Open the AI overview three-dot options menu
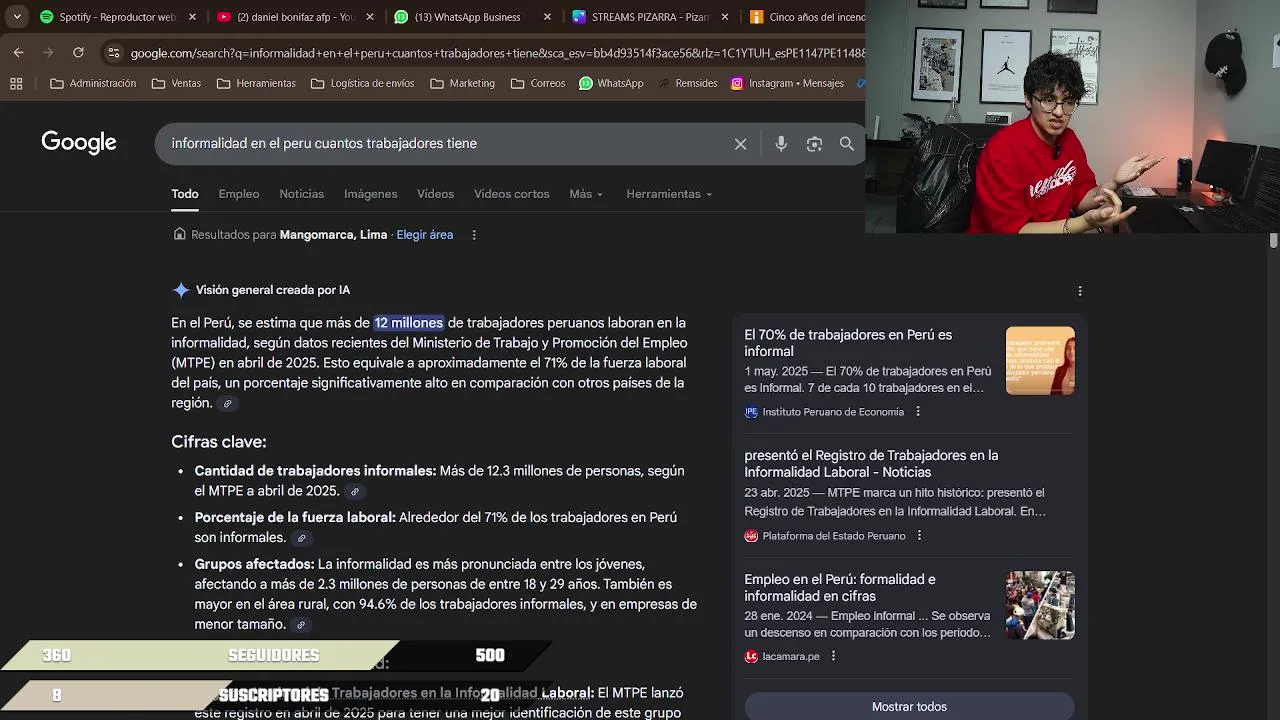Viewport: 1280px width, 720px height. 1079,291
